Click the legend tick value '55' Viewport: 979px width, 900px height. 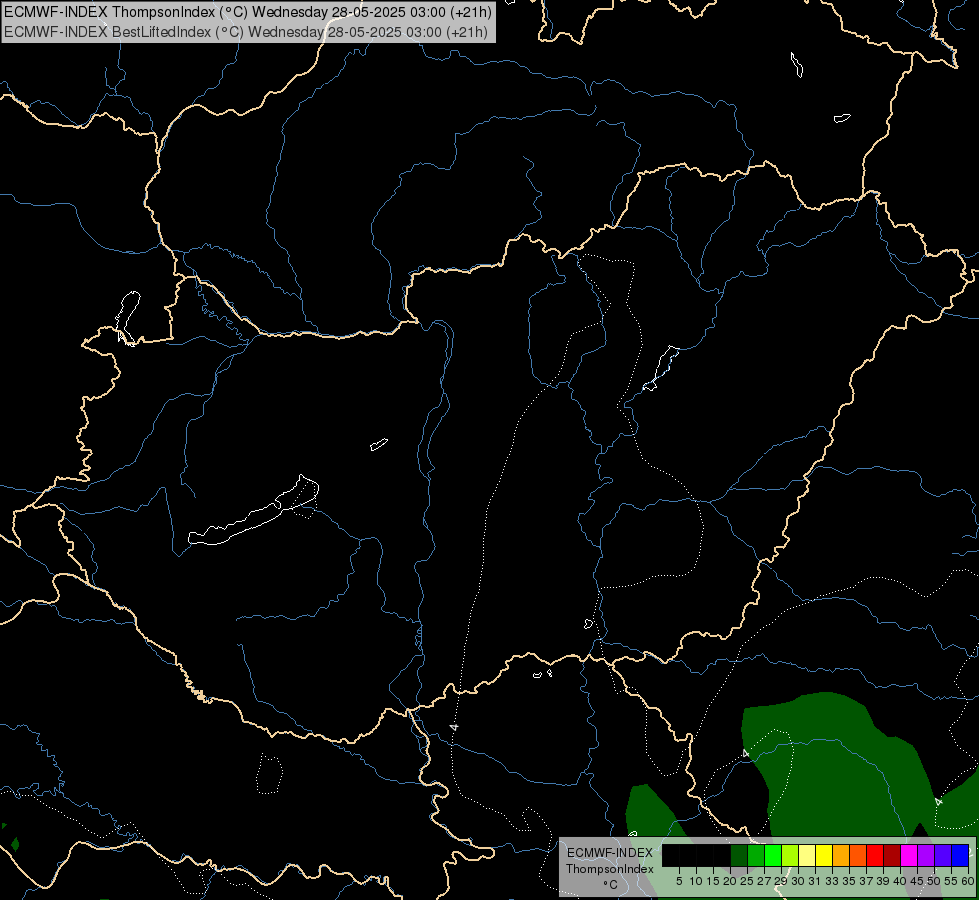[x=950, y=881]
